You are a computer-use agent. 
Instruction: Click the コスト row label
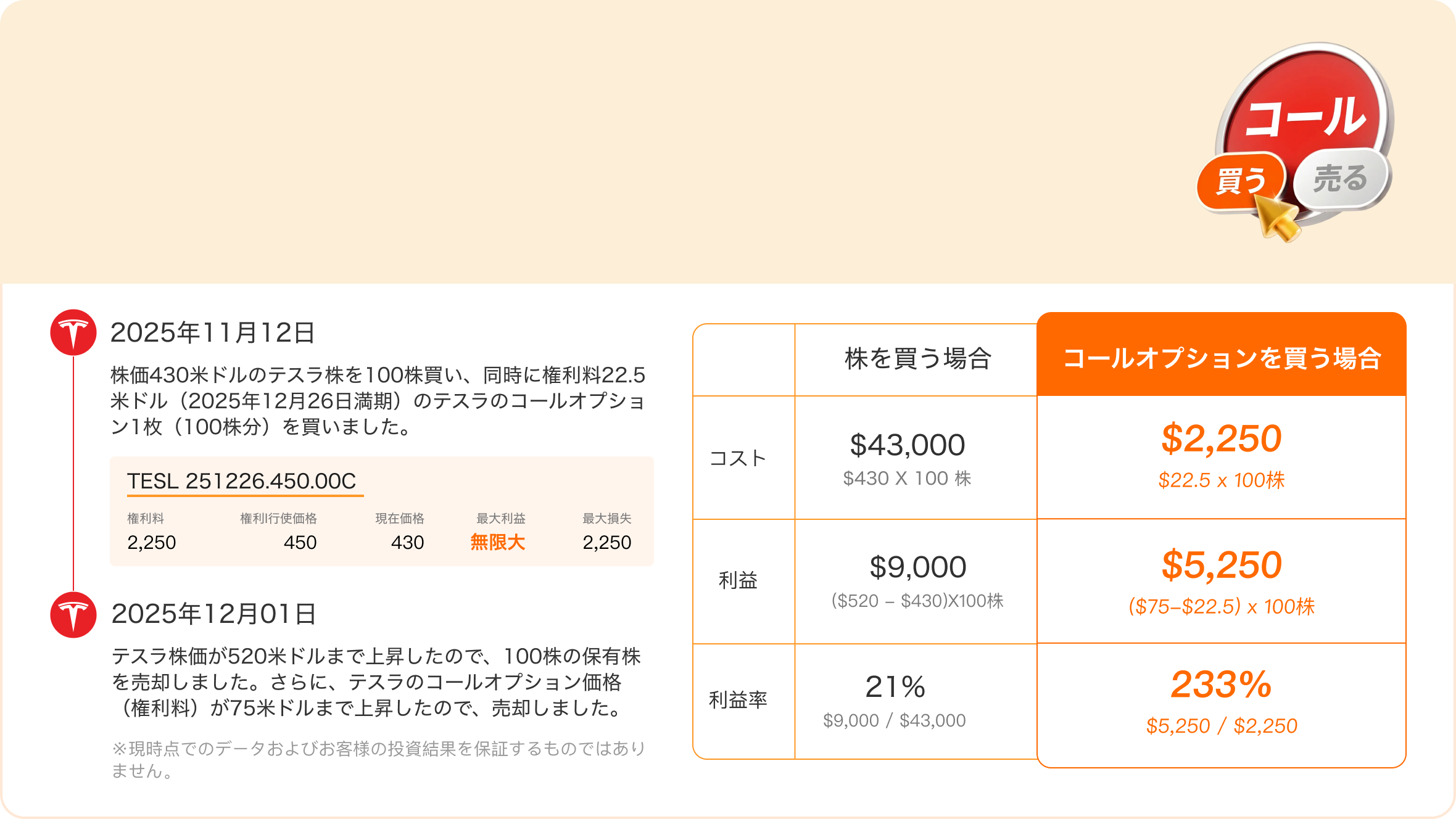738,458
